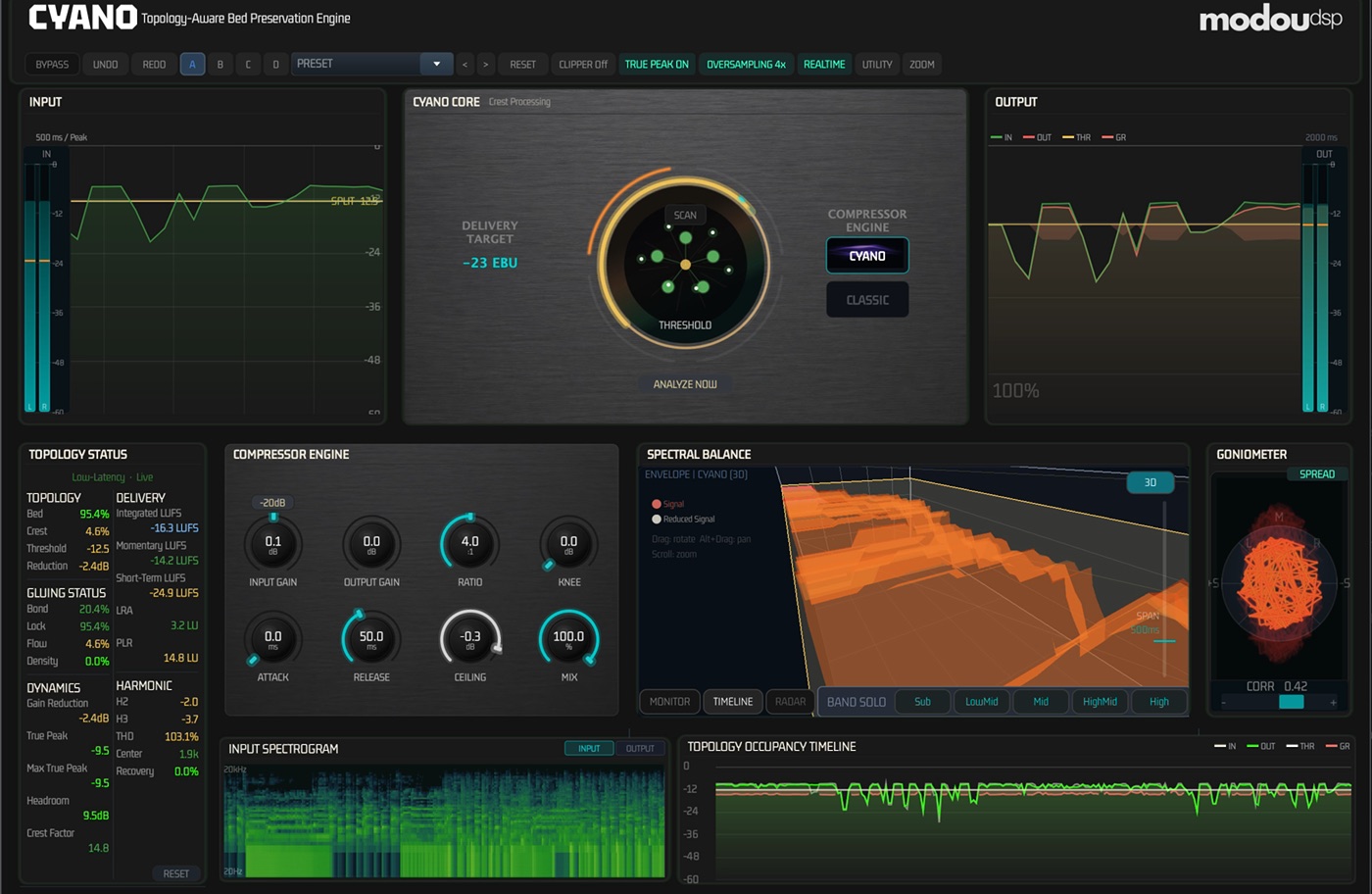Click the MIX knob

point(568,639)
